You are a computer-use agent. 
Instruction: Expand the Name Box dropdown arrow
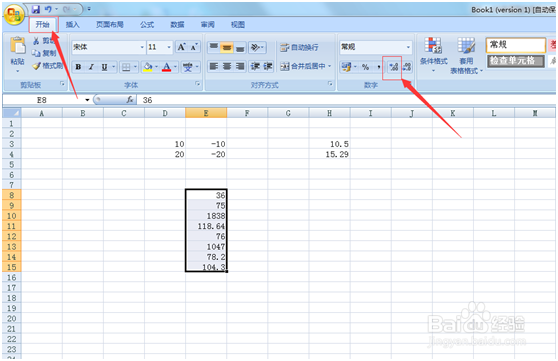87,100
